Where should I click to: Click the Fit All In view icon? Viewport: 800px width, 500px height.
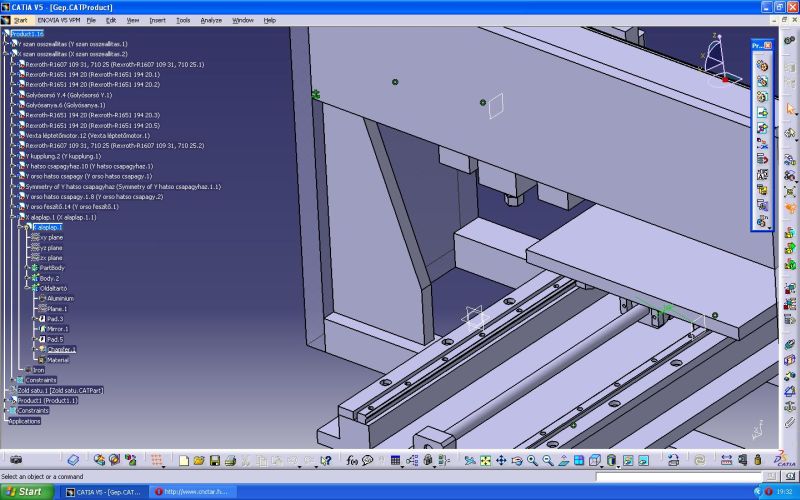click(485, 460)
